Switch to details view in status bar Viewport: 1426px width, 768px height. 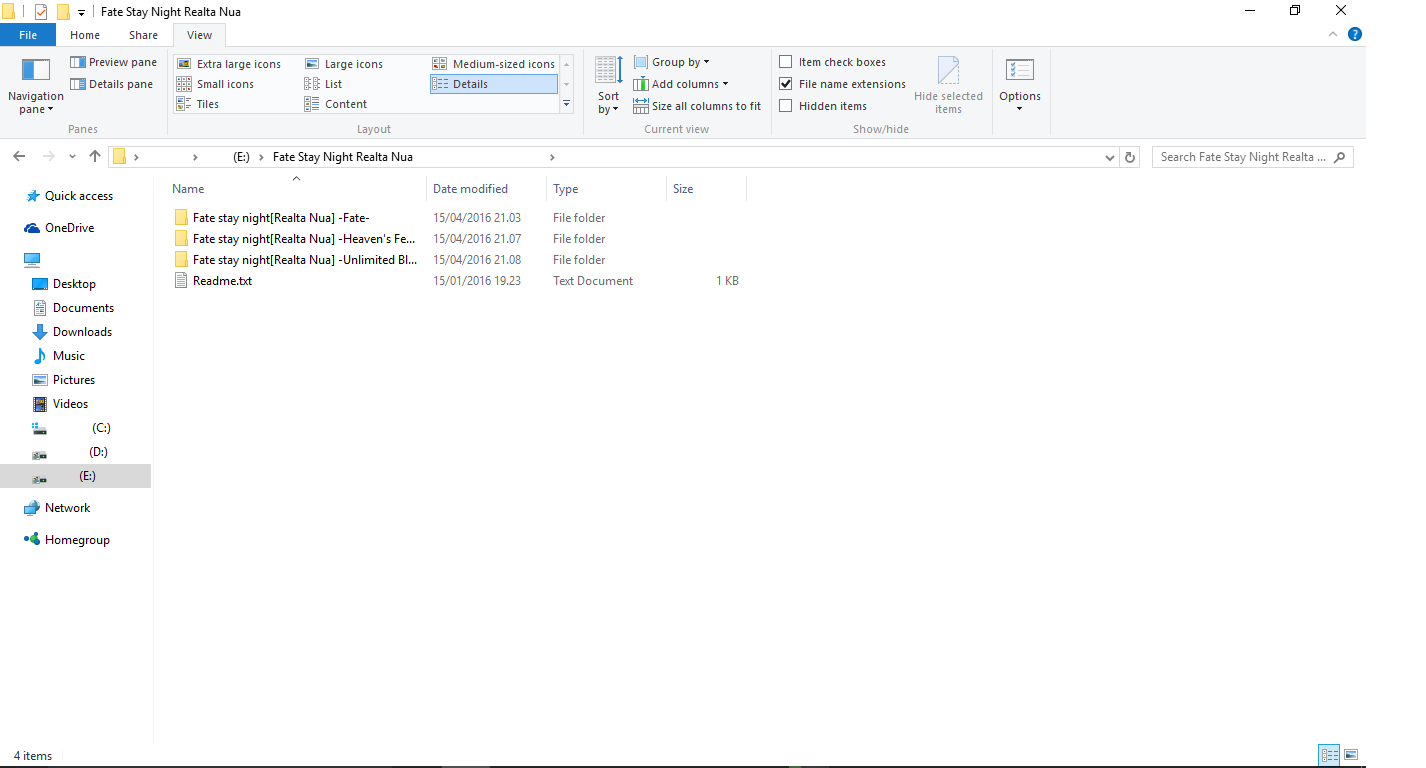[x=1329, y=755]
